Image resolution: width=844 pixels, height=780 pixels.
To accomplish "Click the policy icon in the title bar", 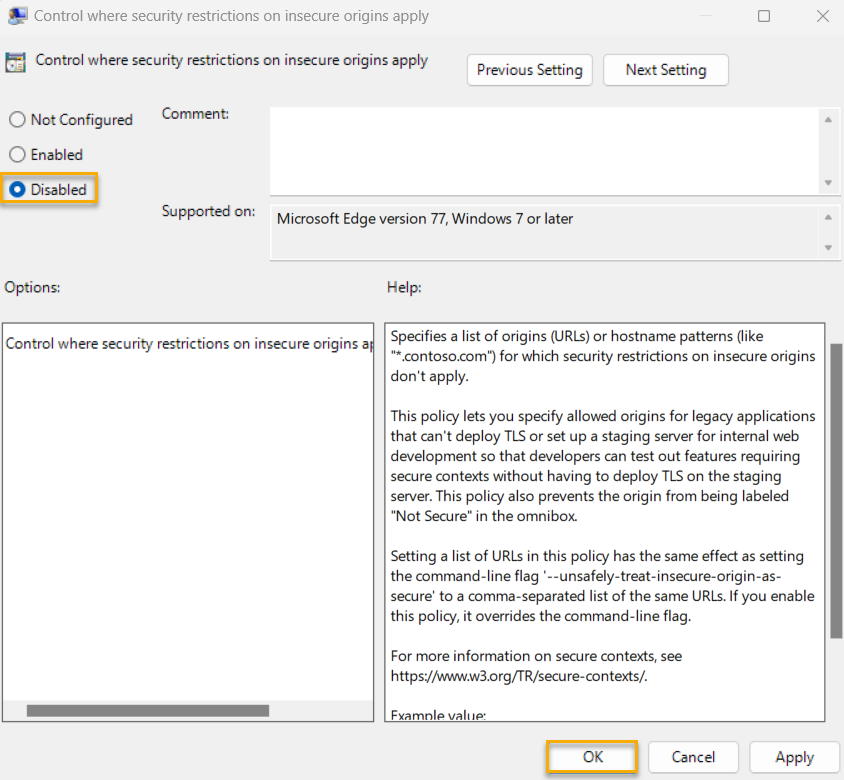I will coord(17,16).
